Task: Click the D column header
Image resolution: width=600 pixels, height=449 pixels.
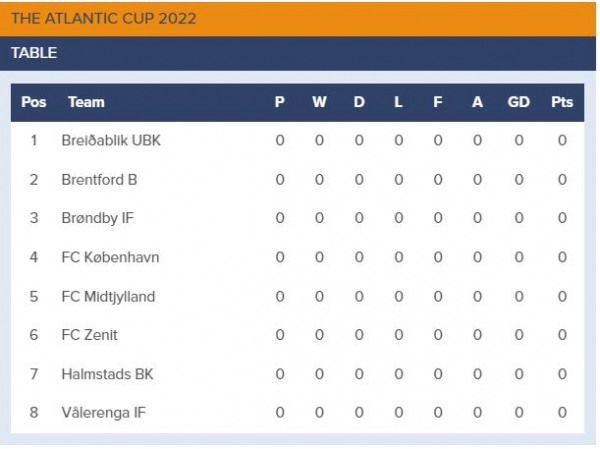Action: pos(359,102)
